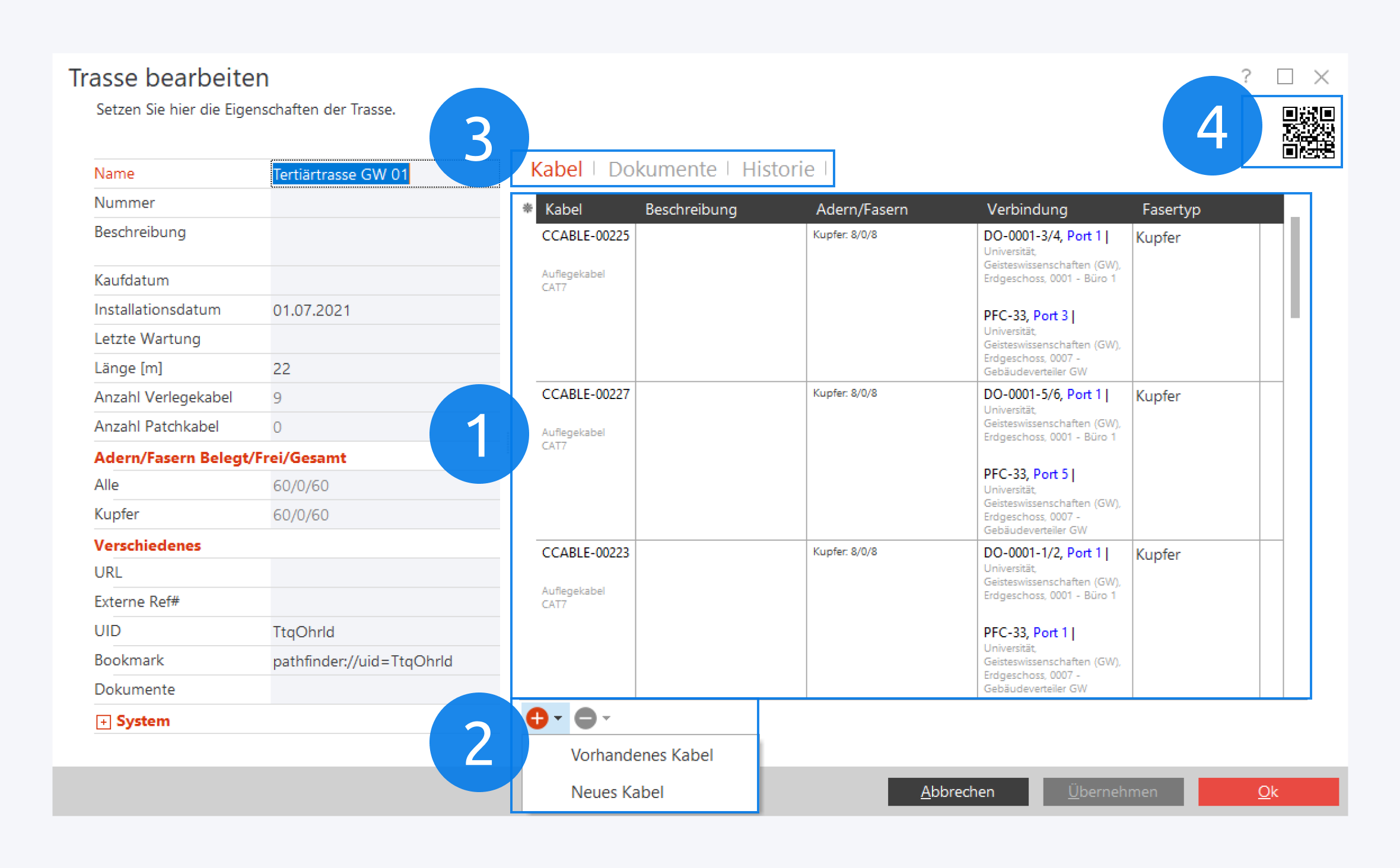Click the gray minus remove cable icon
The width and height of the screenshot is (1400, 868).
pos(586,718)
